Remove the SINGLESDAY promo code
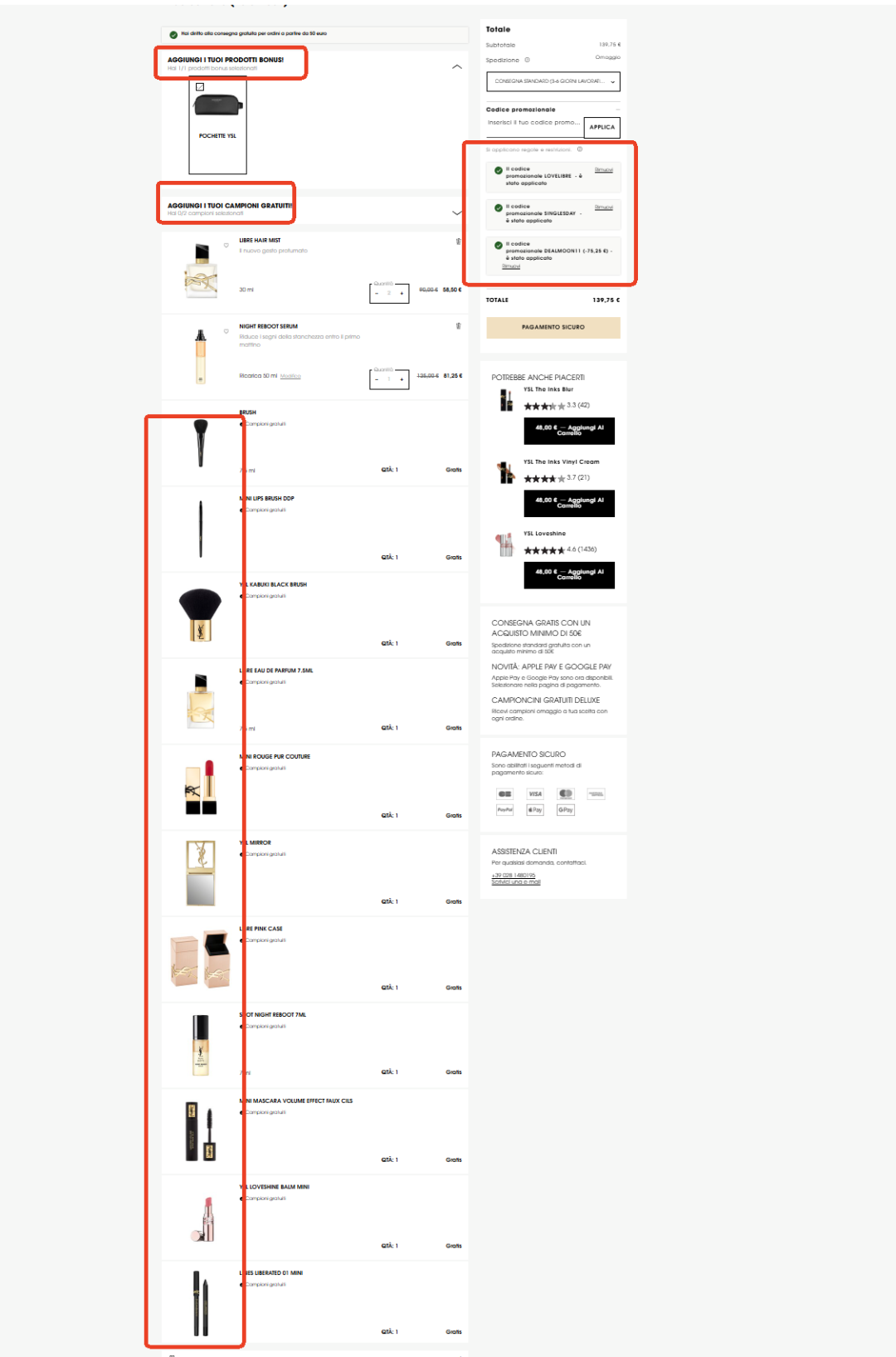896x1357 pixels. coord(604,207)
